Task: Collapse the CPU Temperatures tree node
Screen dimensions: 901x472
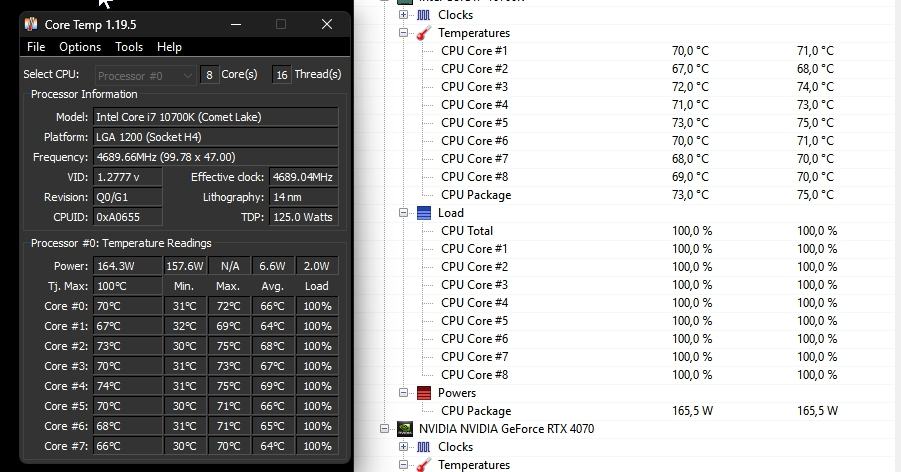Action: pyautogui.click(x=403, y=33)
